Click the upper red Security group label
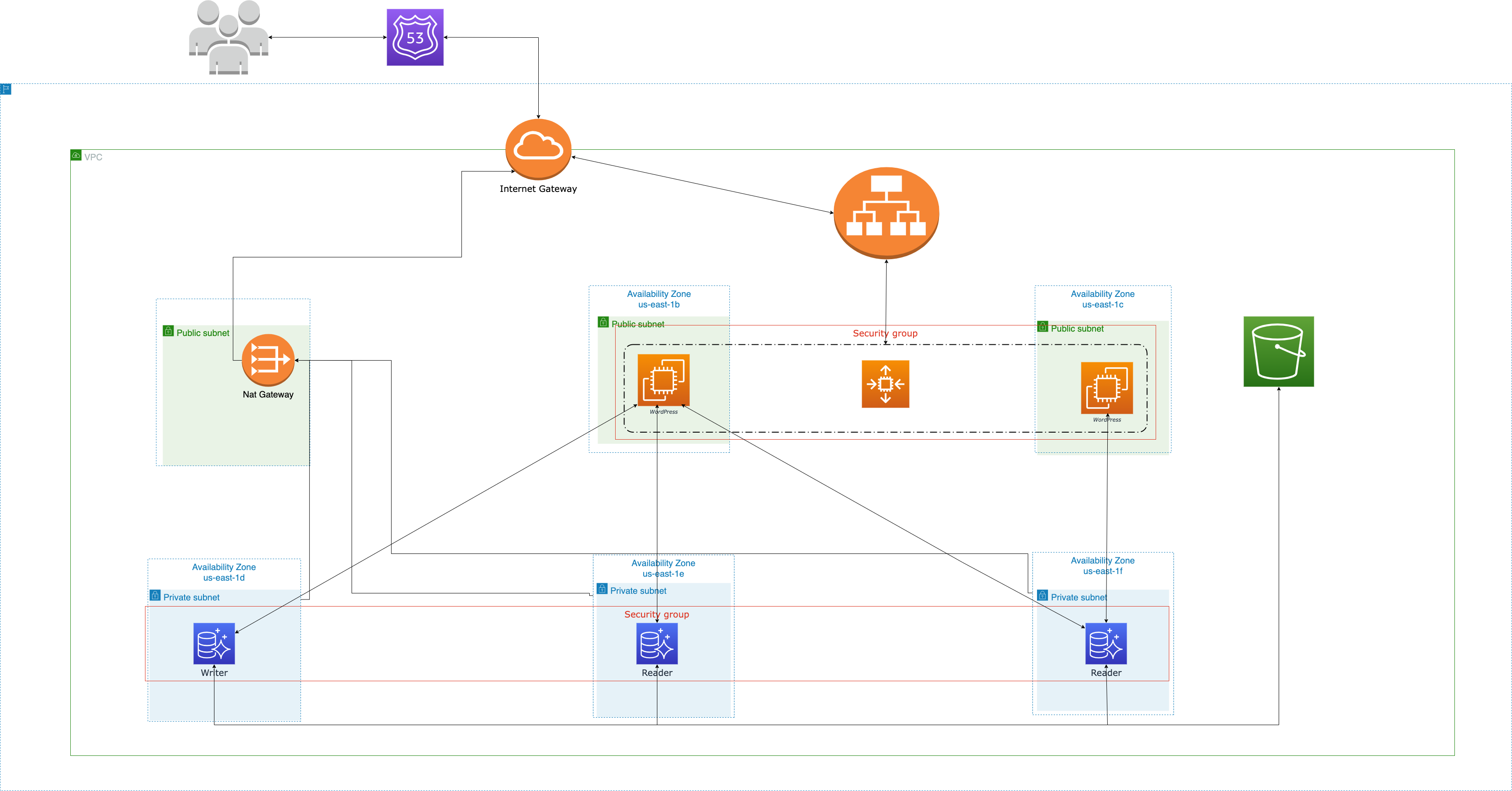Viewport: 1512px width, 791px height. [x=885, y=333]
